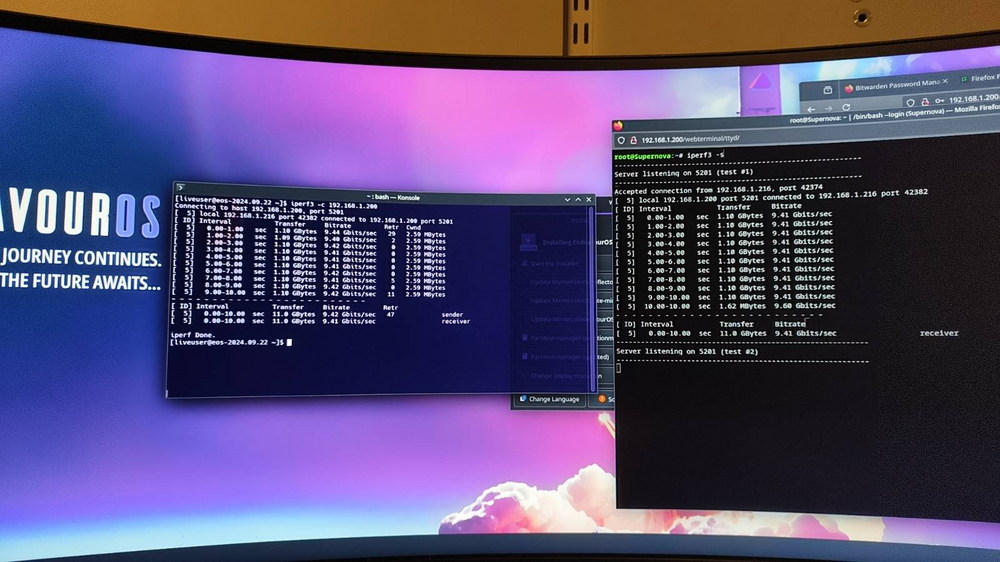Click the "Accepted connection from 192.168.1.216" line
The width and height of the screenshot is (1000, 562).
tap(718, 189)
